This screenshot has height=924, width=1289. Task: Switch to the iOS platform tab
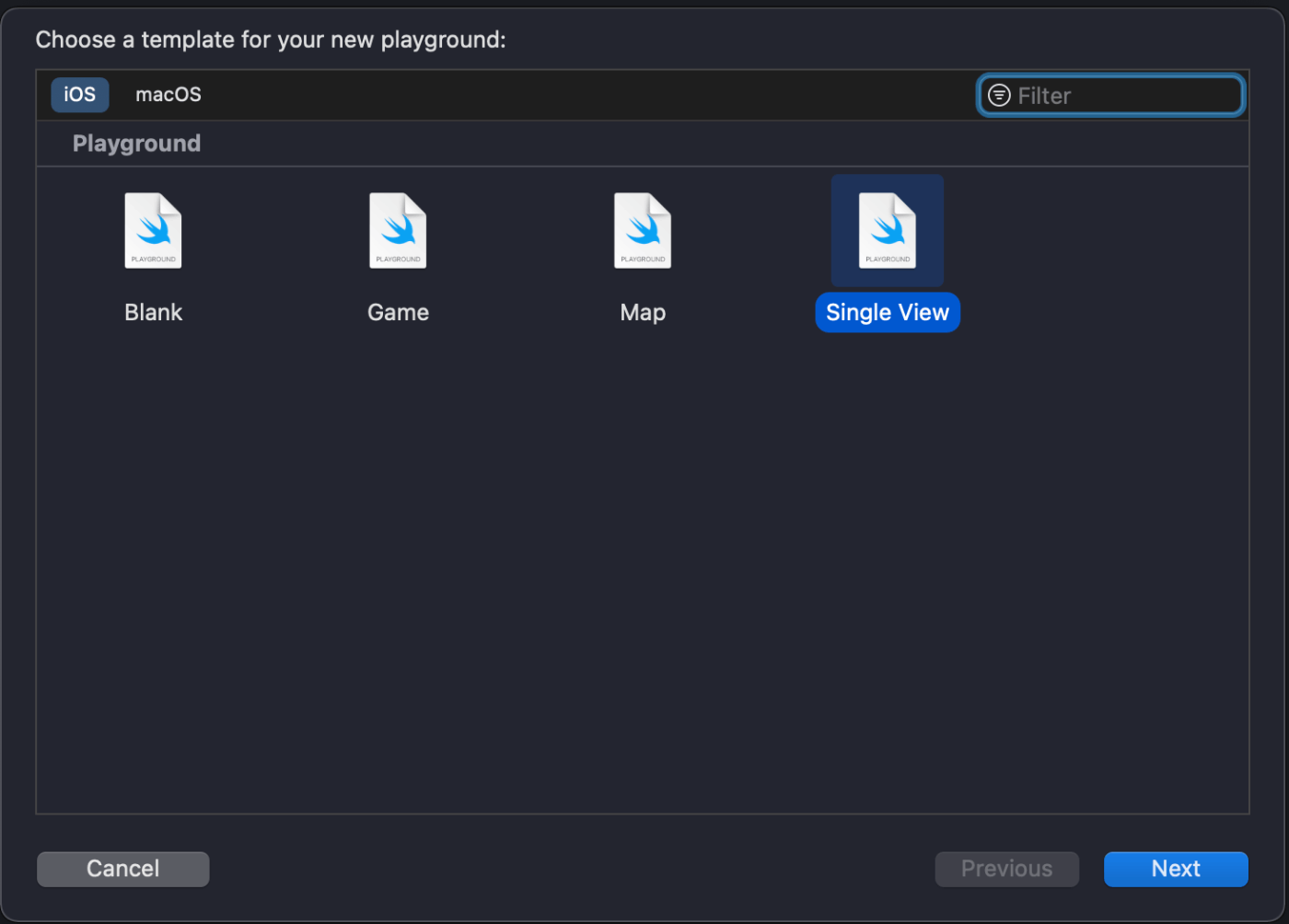pyautogui.click(x=80, y=95)
